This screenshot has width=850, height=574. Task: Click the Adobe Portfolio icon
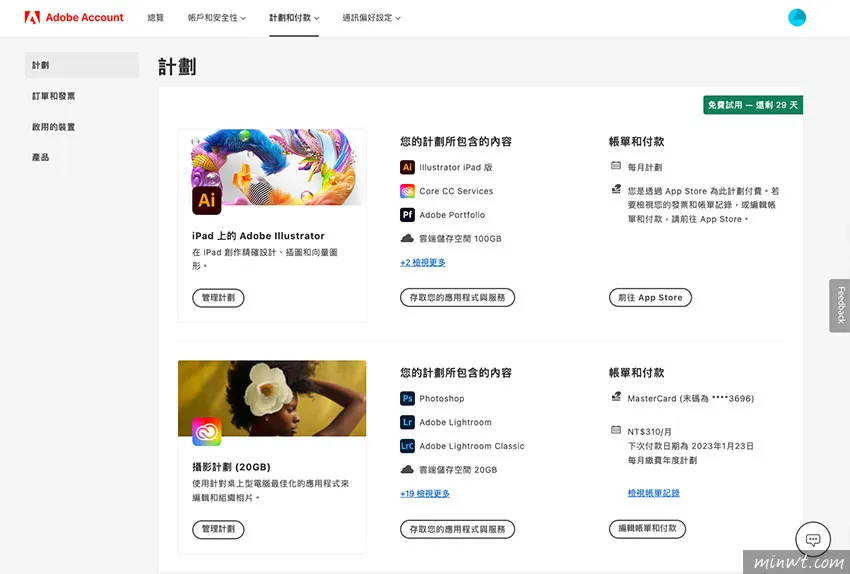(407, 215)
